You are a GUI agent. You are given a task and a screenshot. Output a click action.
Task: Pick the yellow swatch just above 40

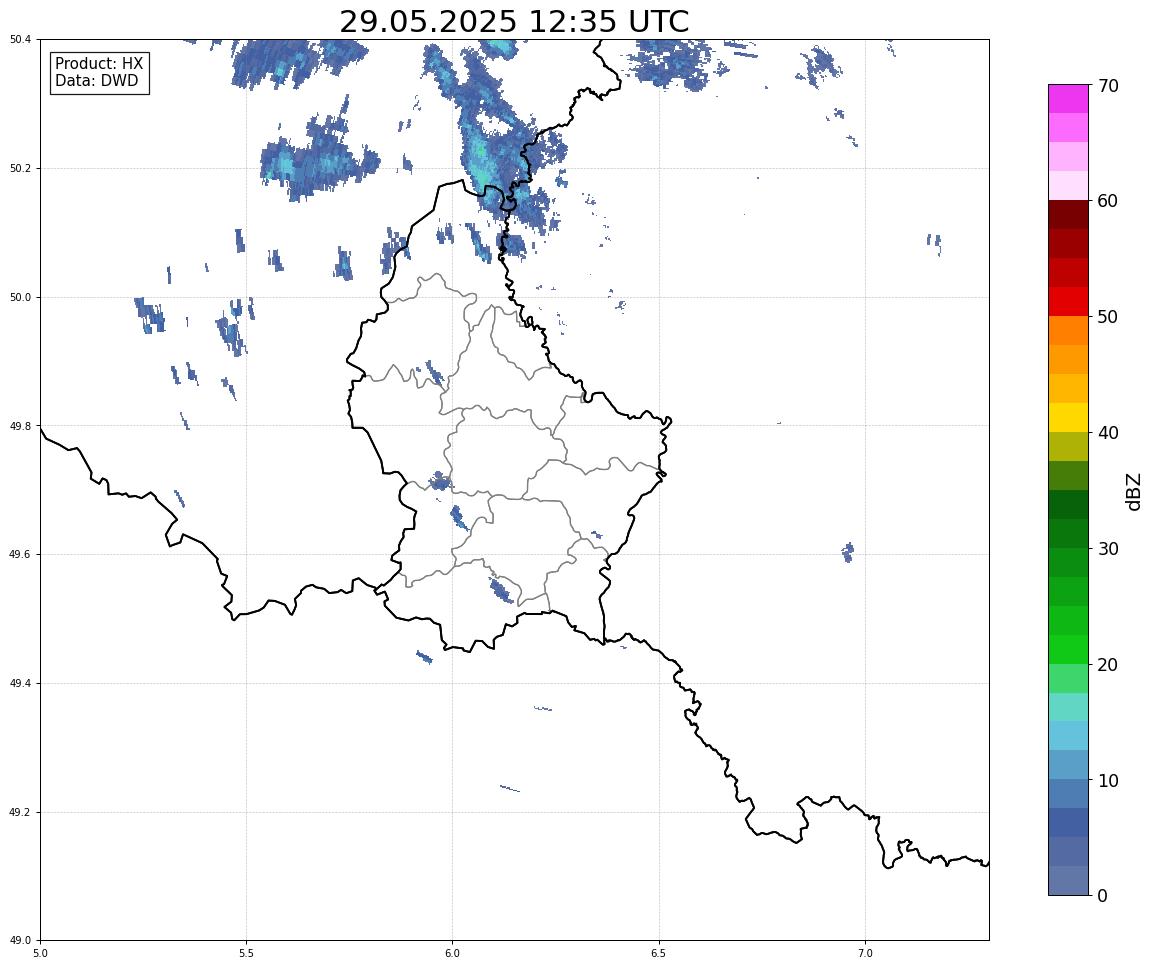coord(1068,417)
